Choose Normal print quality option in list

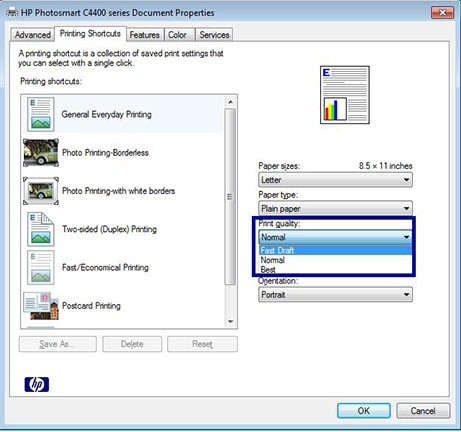coord(335,260)
